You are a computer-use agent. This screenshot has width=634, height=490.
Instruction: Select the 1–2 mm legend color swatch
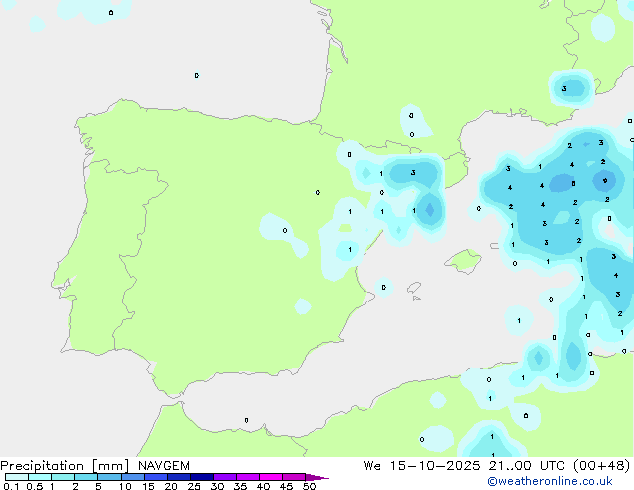coord(63,477)
